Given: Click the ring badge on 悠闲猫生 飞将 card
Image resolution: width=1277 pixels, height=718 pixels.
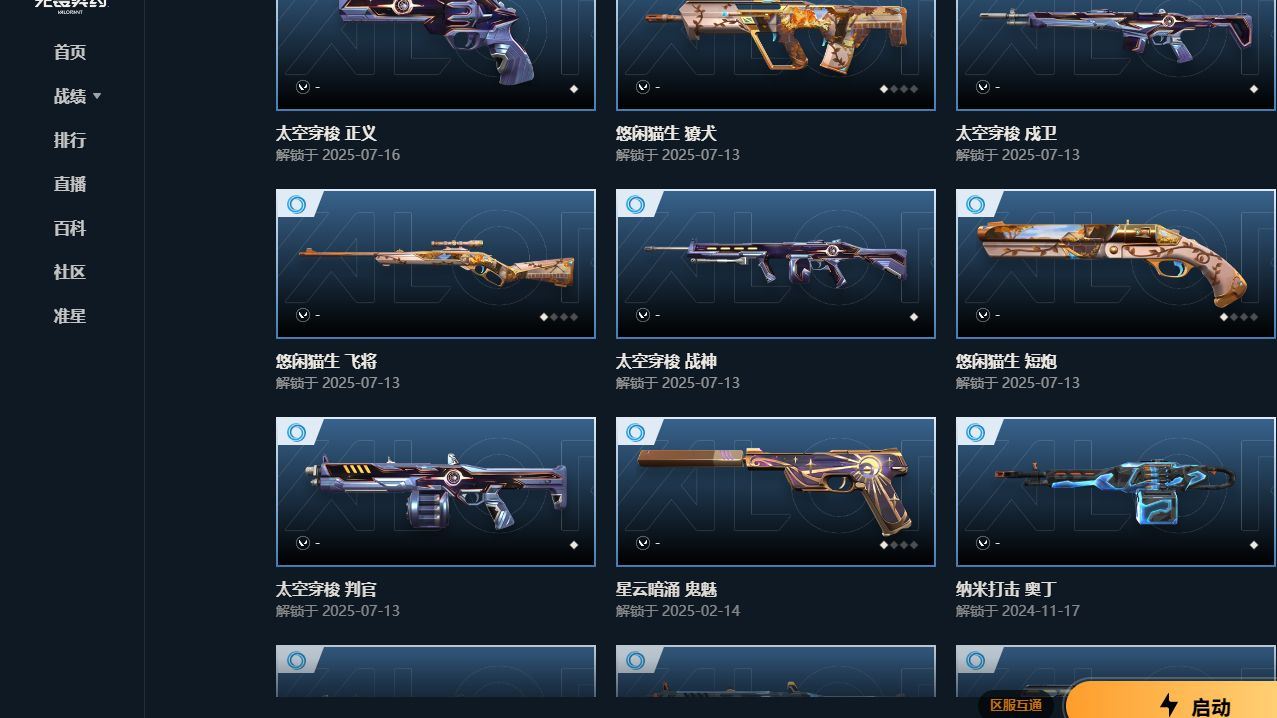Looking at the screenshot, I should (x=296, y=204).
